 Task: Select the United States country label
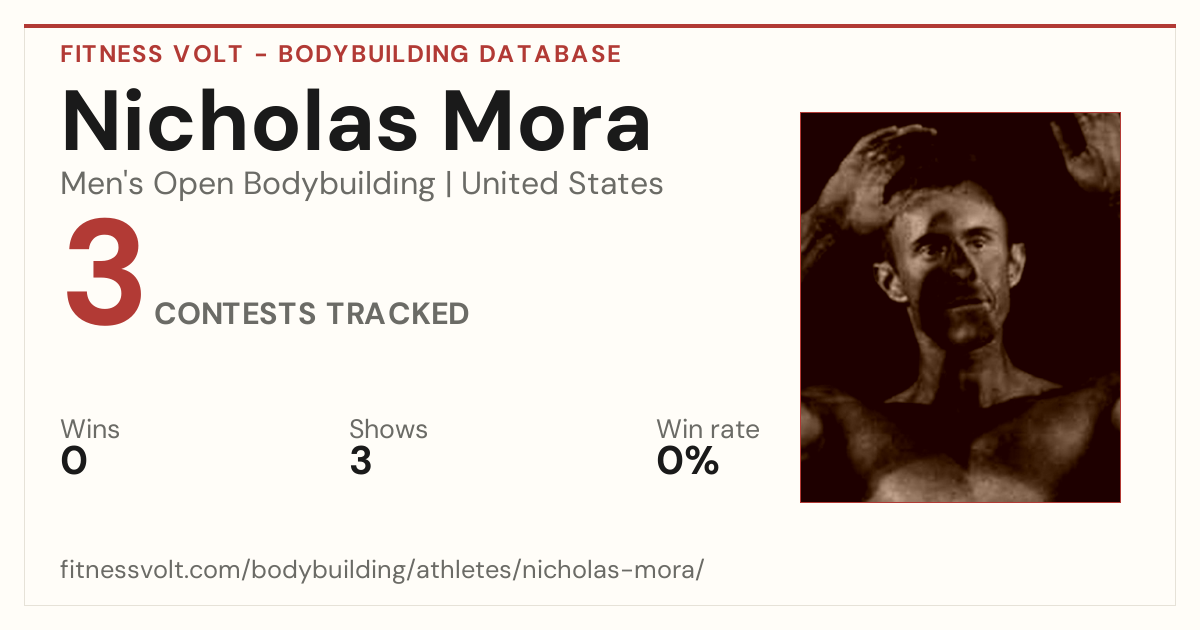(x=562, y=184)
